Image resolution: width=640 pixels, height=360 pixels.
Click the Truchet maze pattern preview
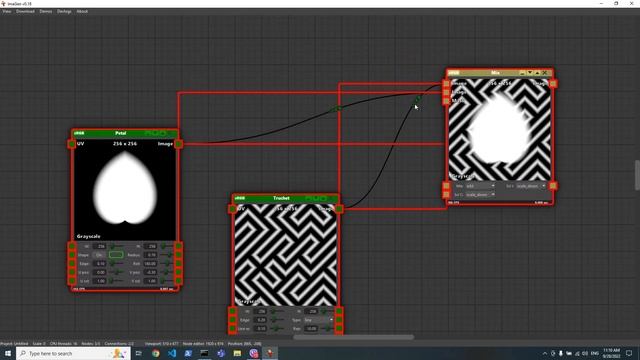[x=286, y=255]
